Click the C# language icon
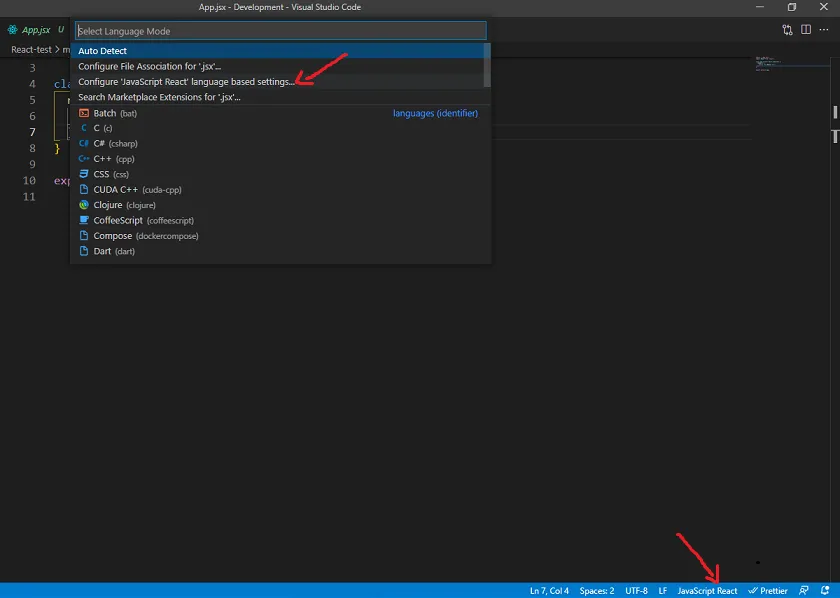This screenshot has height=598, width=840. pos(84,144)
